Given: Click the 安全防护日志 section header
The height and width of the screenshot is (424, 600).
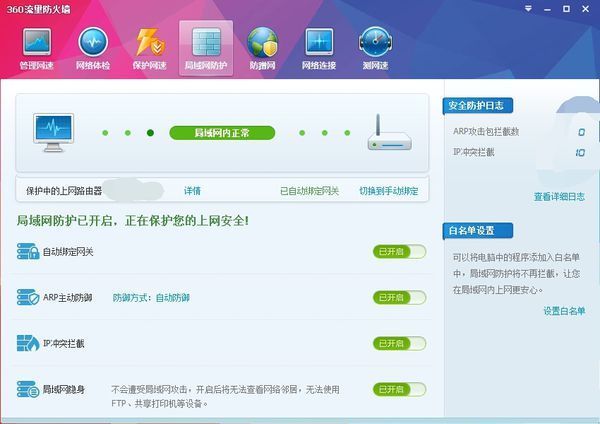Looking at the screenshot, I should [478, 106].
